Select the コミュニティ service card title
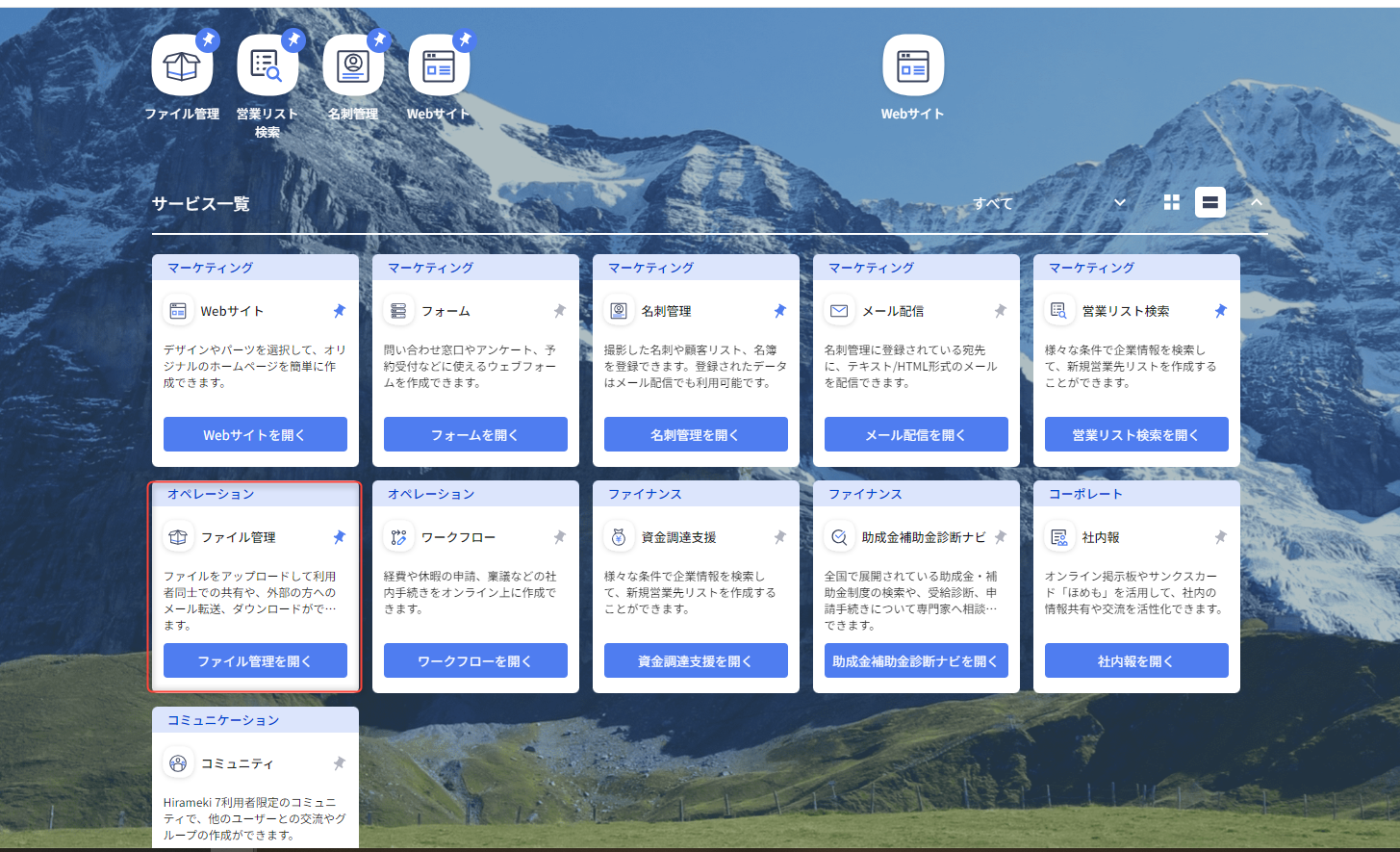This screenshot has width=1400, height=852. tap(237, 763)
